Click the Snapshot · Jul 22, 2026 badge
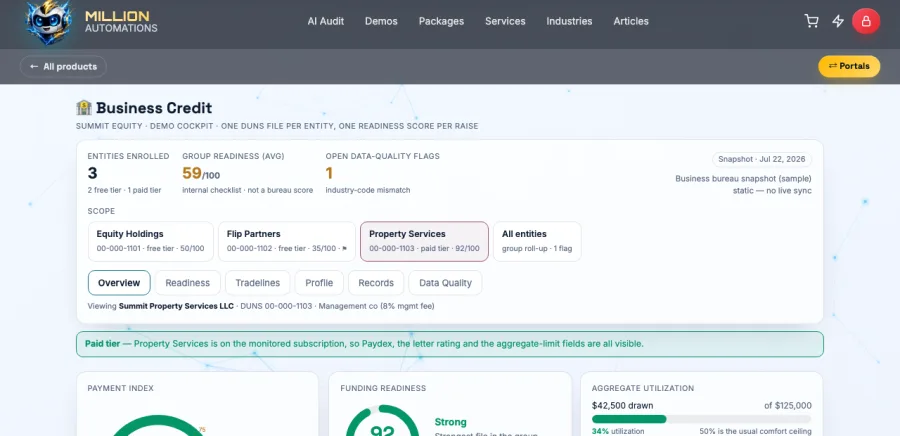The image size is (900, 436). [762, 159]
